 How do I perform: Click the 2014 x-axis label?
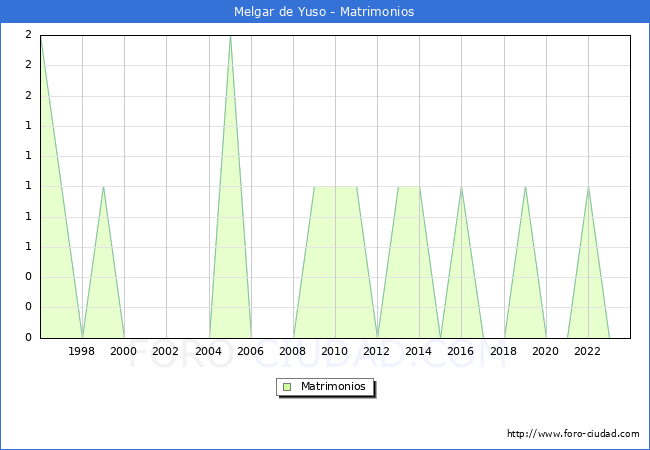(419, 351)
